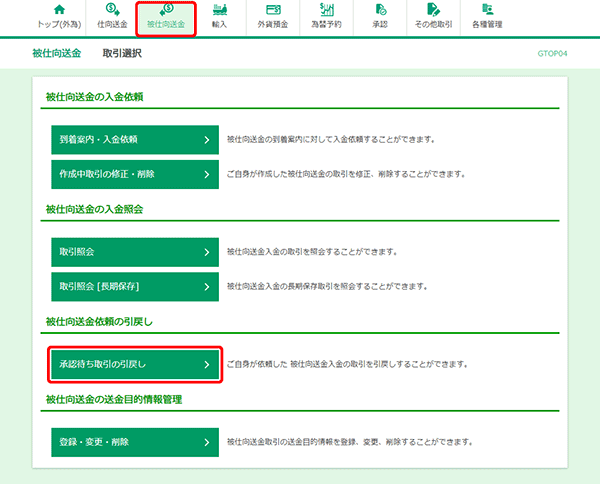
Task: Click the 仕向送金 coin icon
Action: [x=112, y=9]
